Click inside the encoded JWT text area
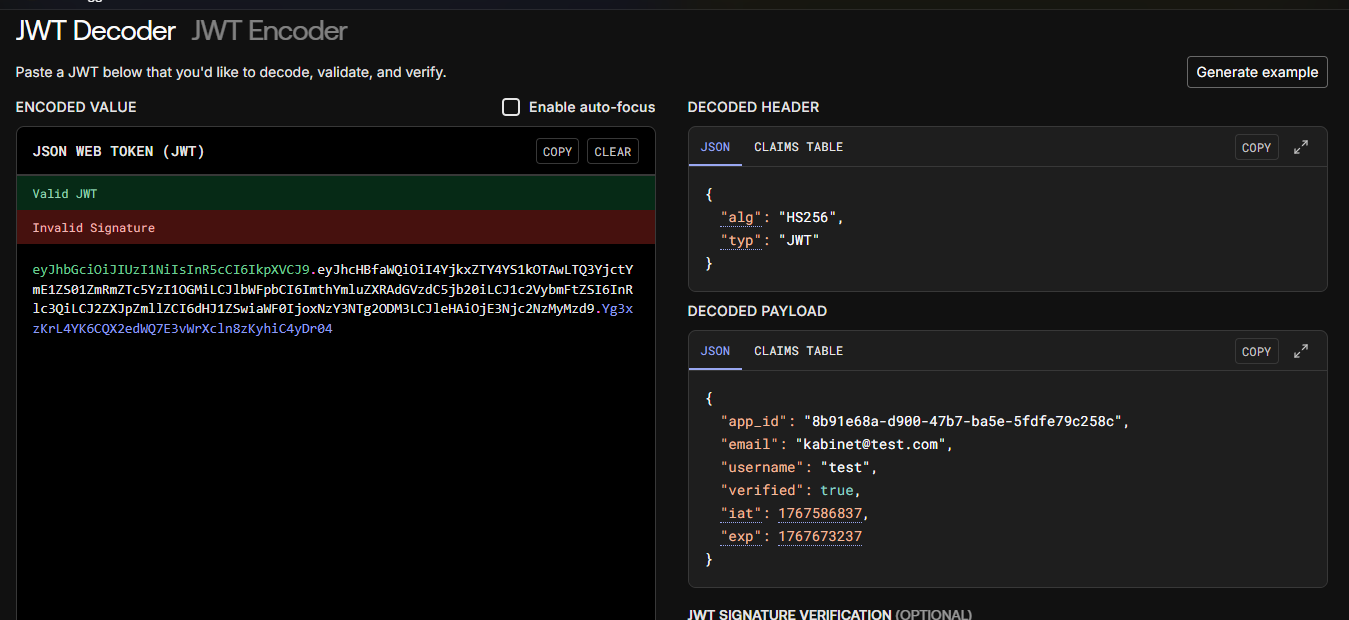1349x620 pixels. pos(335,450)
